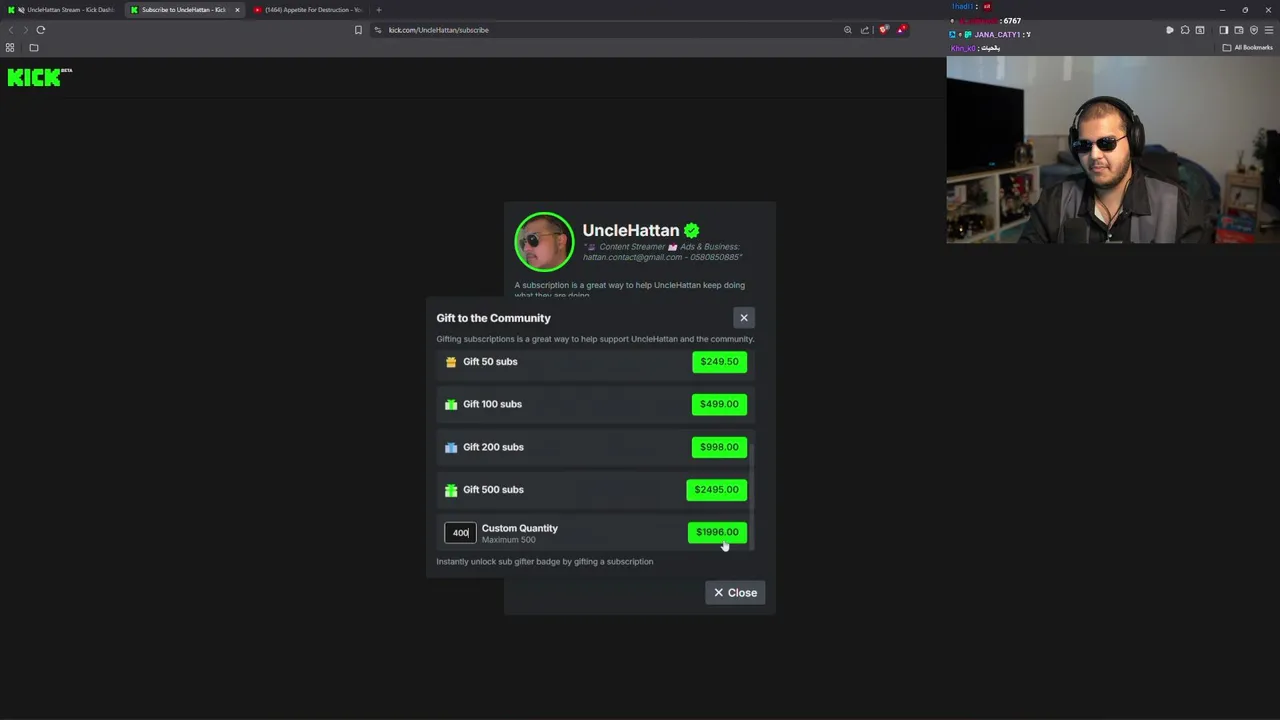The width and height of the screenshot is (1280, 720).
Task: Click chat username JANA_CATY1
Action: (997, 35)
